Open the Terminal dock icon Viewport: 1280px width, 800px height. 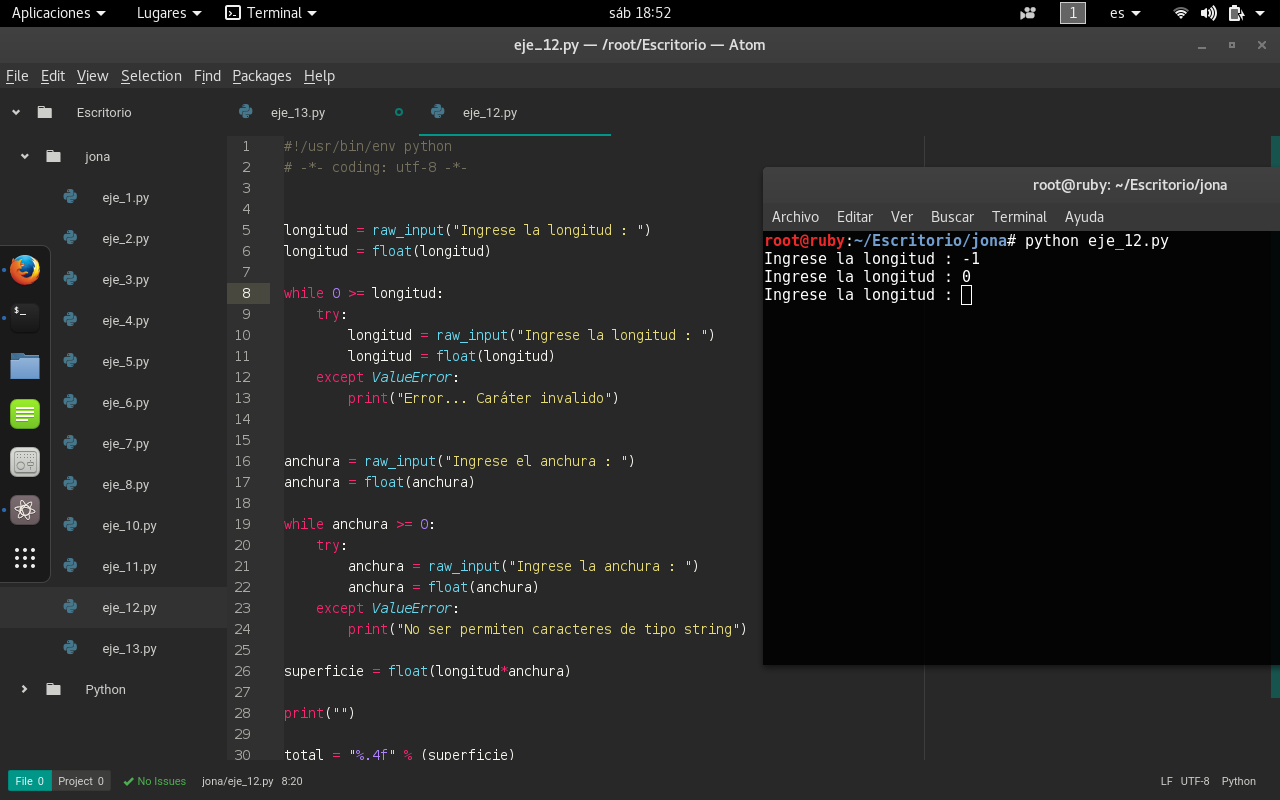tap(25, 318)
